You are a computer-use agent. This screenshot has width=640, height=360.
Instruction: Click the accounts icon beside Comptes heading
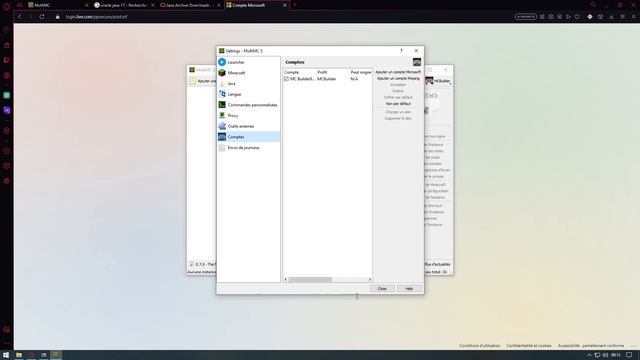tap(417, 62)
